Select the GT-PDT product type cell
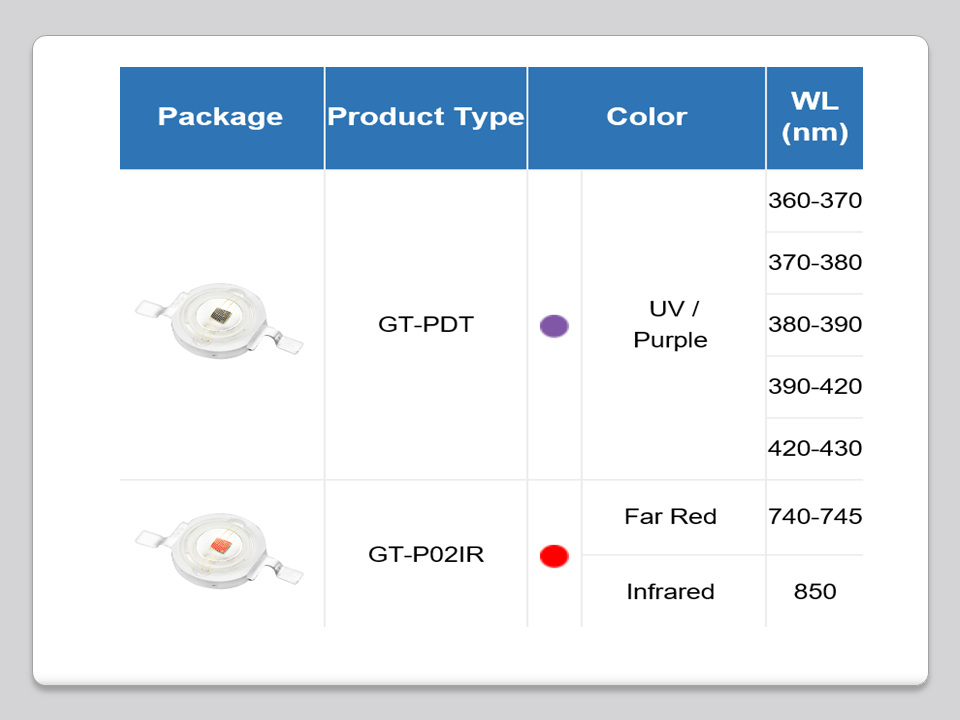960x720 pixels. click(x=425, y=324)
